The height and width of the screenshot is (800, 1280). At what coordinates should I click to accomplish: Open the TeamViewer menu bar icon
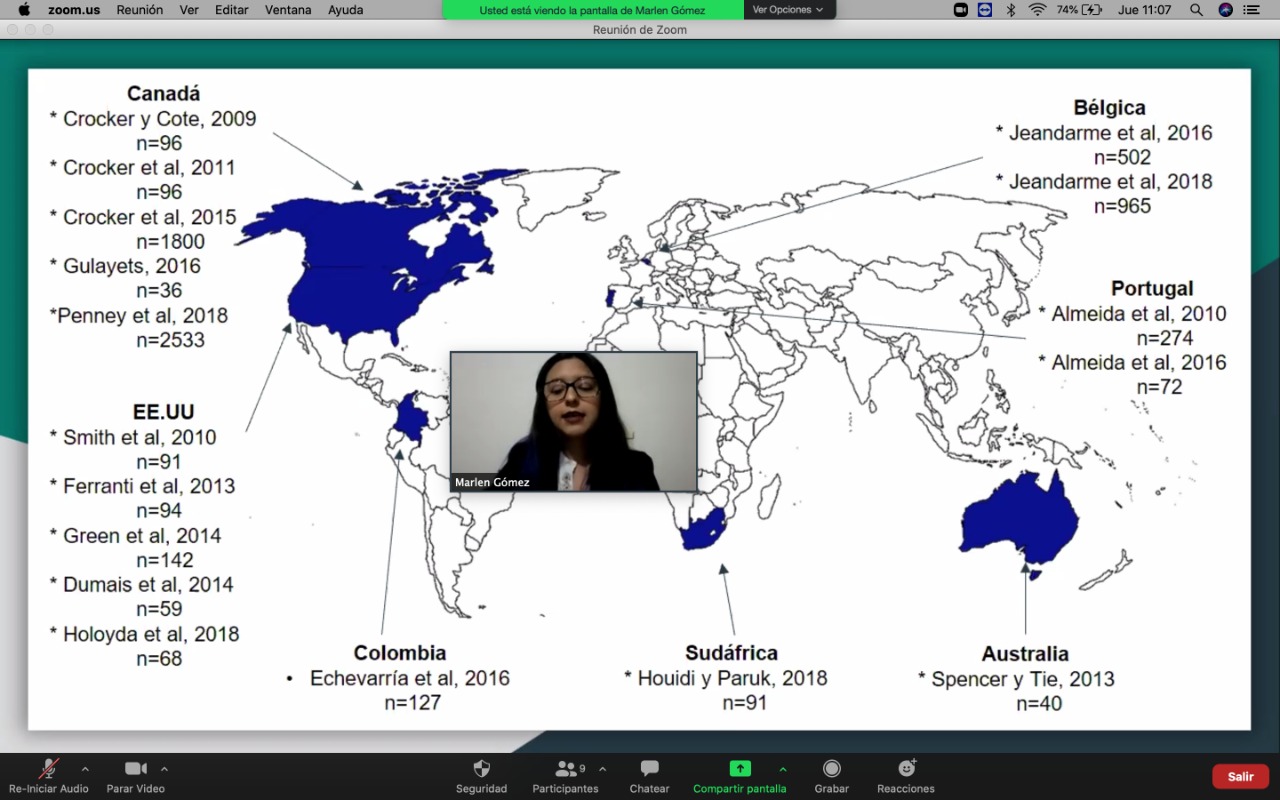coord(984,10)
